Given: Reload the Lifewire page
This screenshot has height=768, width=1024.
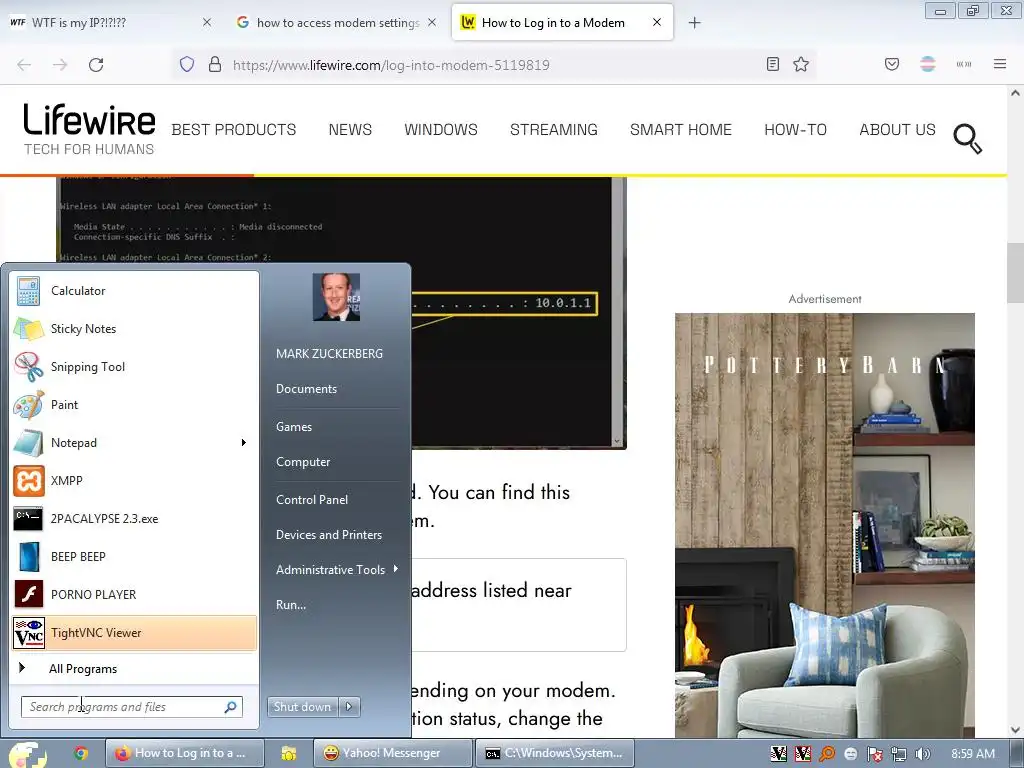Looking at the screenshot, I should point(96,65).
